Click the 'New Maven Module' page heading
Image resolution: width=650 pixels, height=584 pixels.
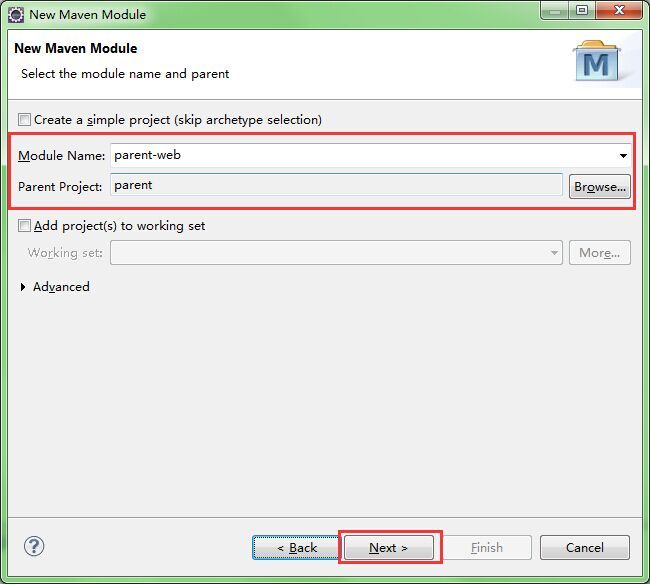point(76,48)
